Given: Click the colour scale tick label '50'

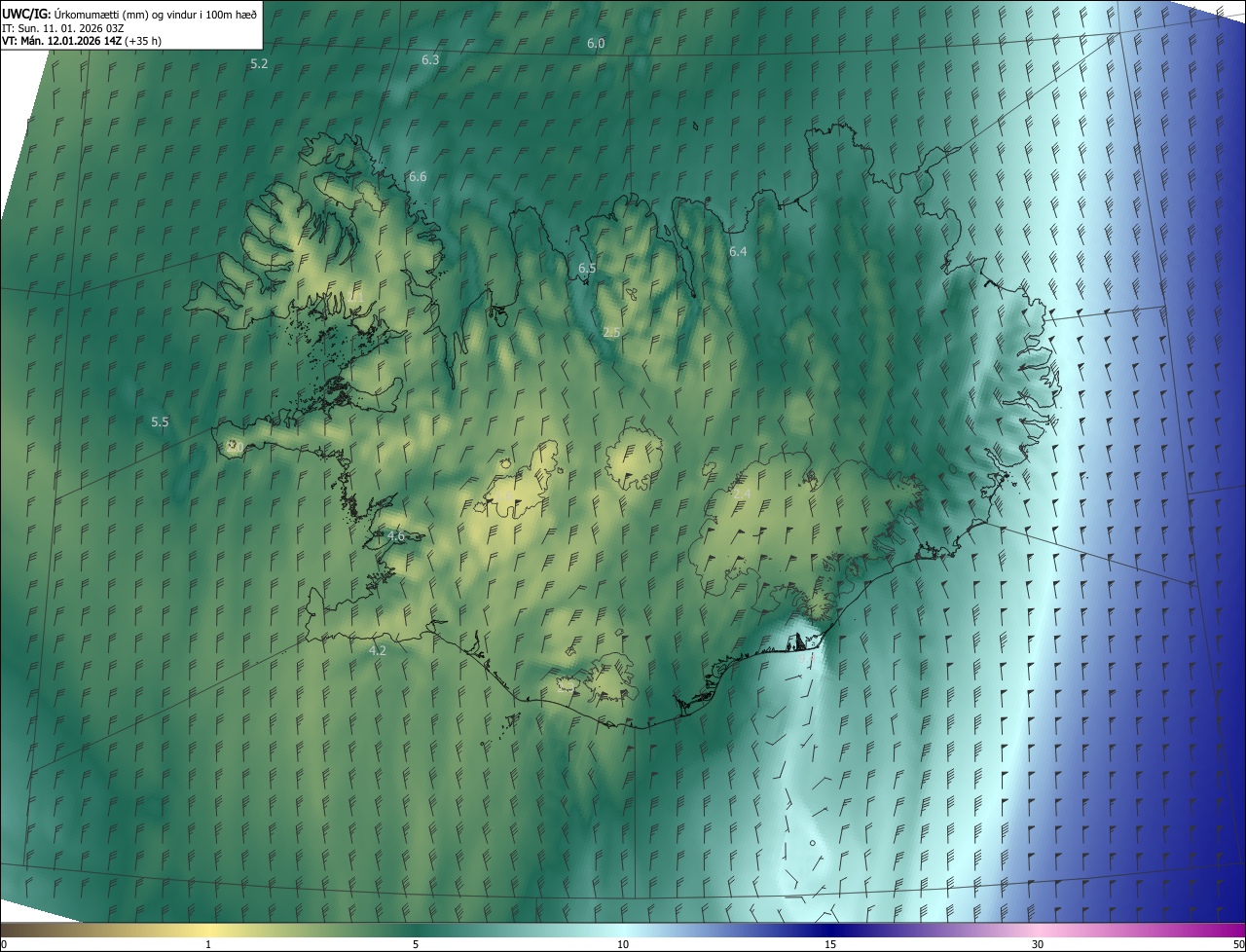Looking at the screenshot, I should click(x=1238, y=944).
